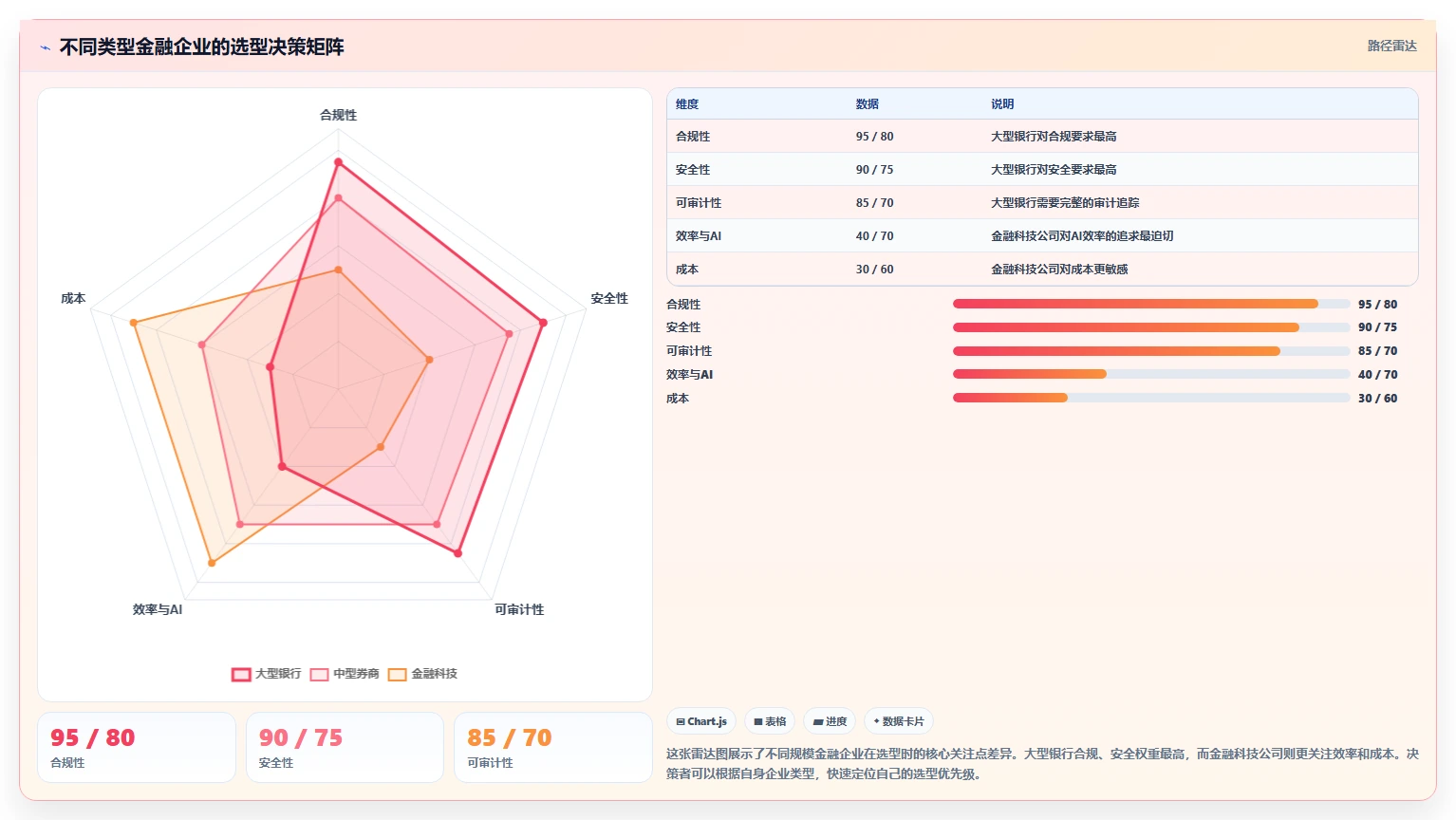
Task: Click 大型银行对合规要求最高 description
Action: 1054,137
